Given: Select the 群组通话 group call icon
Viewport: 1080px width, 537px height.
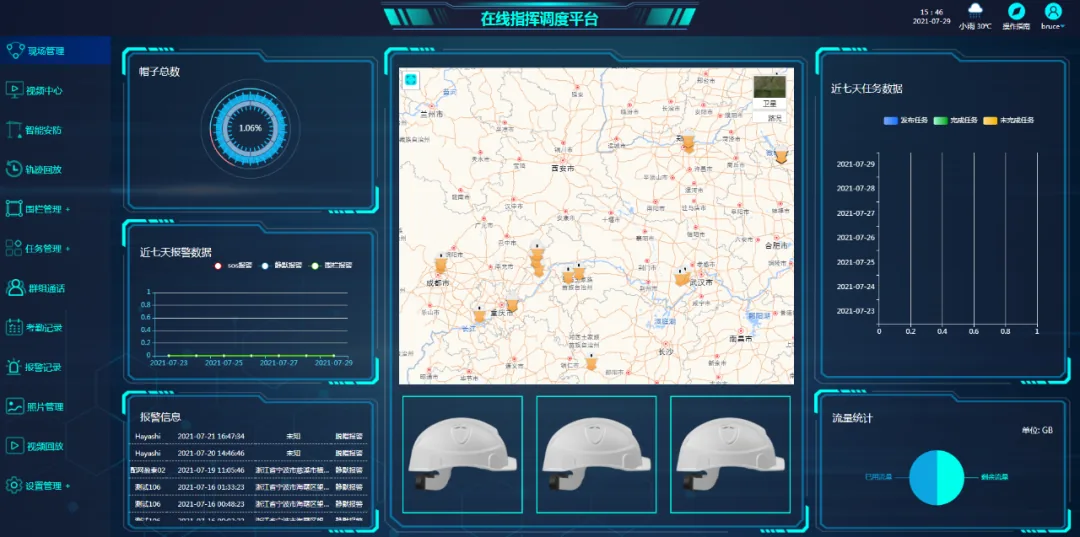Looking at the screenshot, I should pyautogui.click(x=15, y=288).
